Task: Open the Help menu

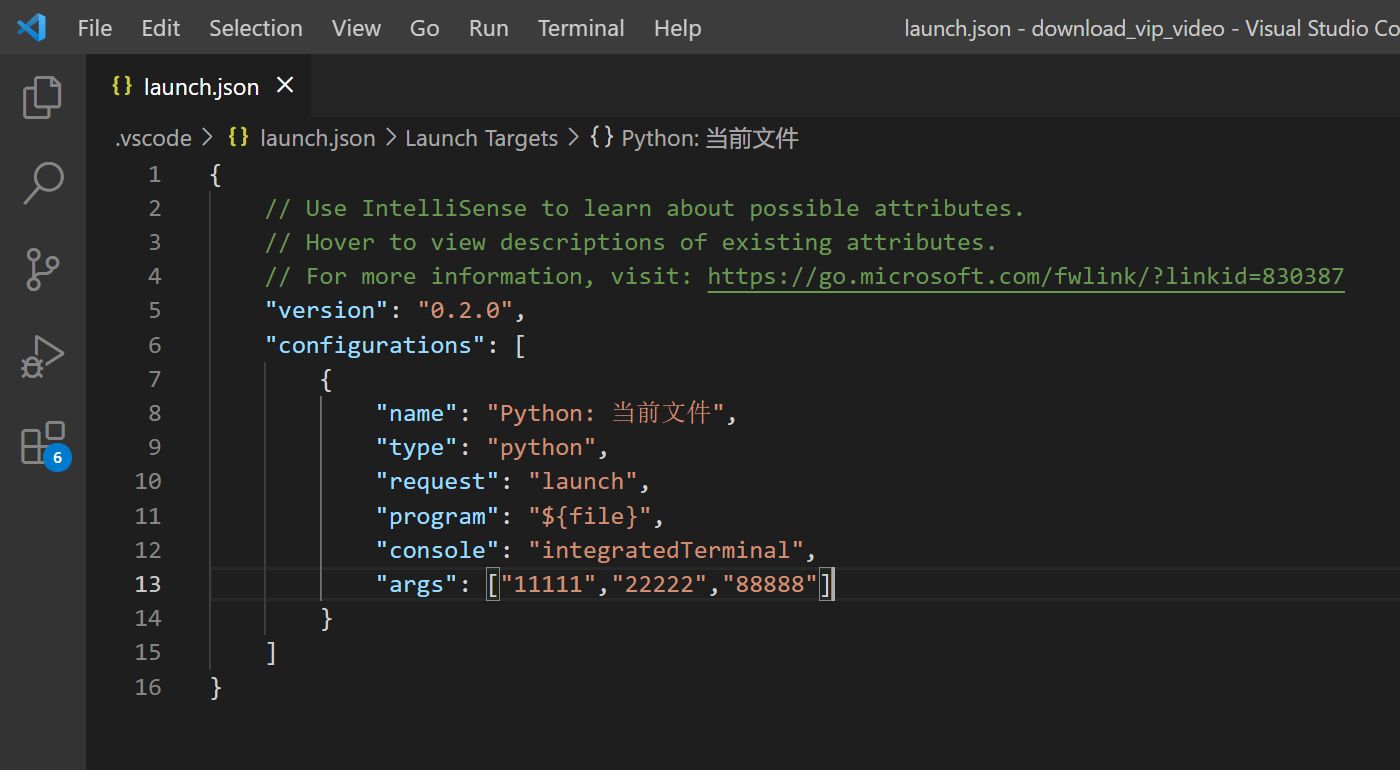Action: pyautogui.click(x=678, y=28)
